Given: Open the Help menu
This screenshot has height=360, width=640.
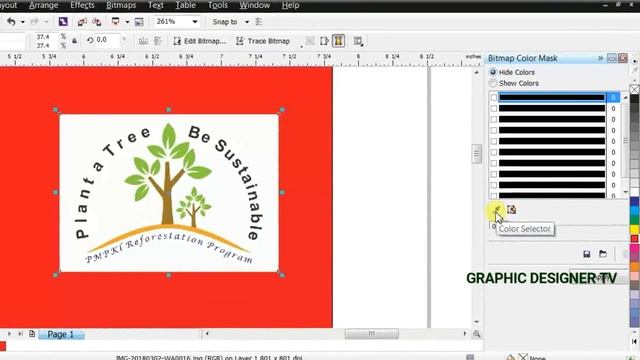Looking at the screenshot, I should pos(290,5).
